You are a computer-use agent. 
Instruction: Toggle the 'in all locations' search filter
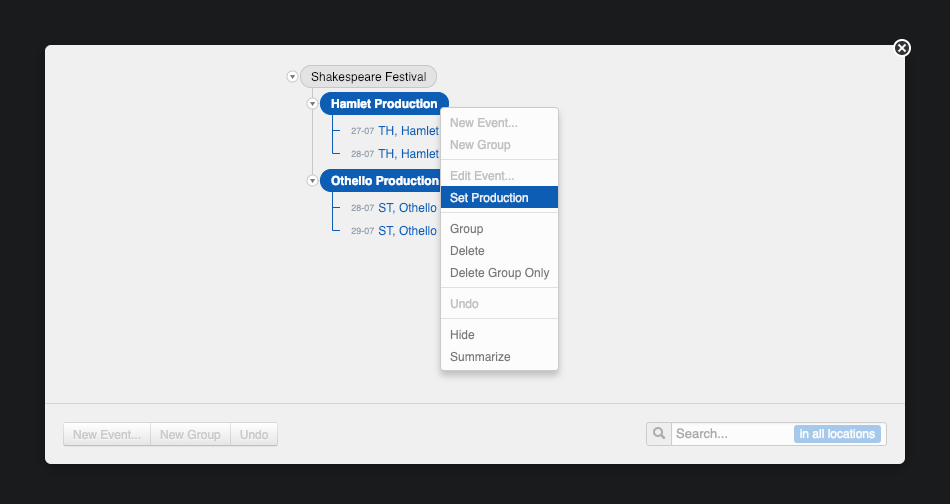[837, 434]
